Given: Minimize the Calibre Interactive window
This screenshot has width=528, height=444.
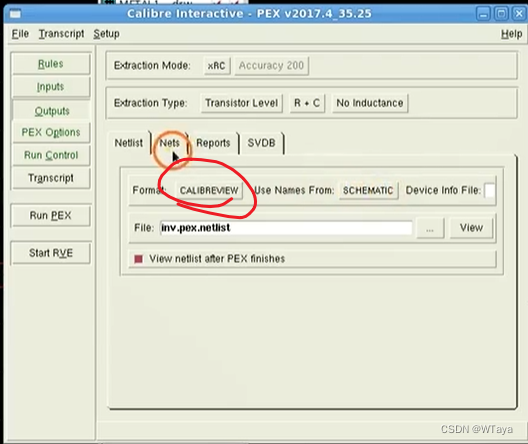Looking at the screenshot, I should [x=484, y=14].
